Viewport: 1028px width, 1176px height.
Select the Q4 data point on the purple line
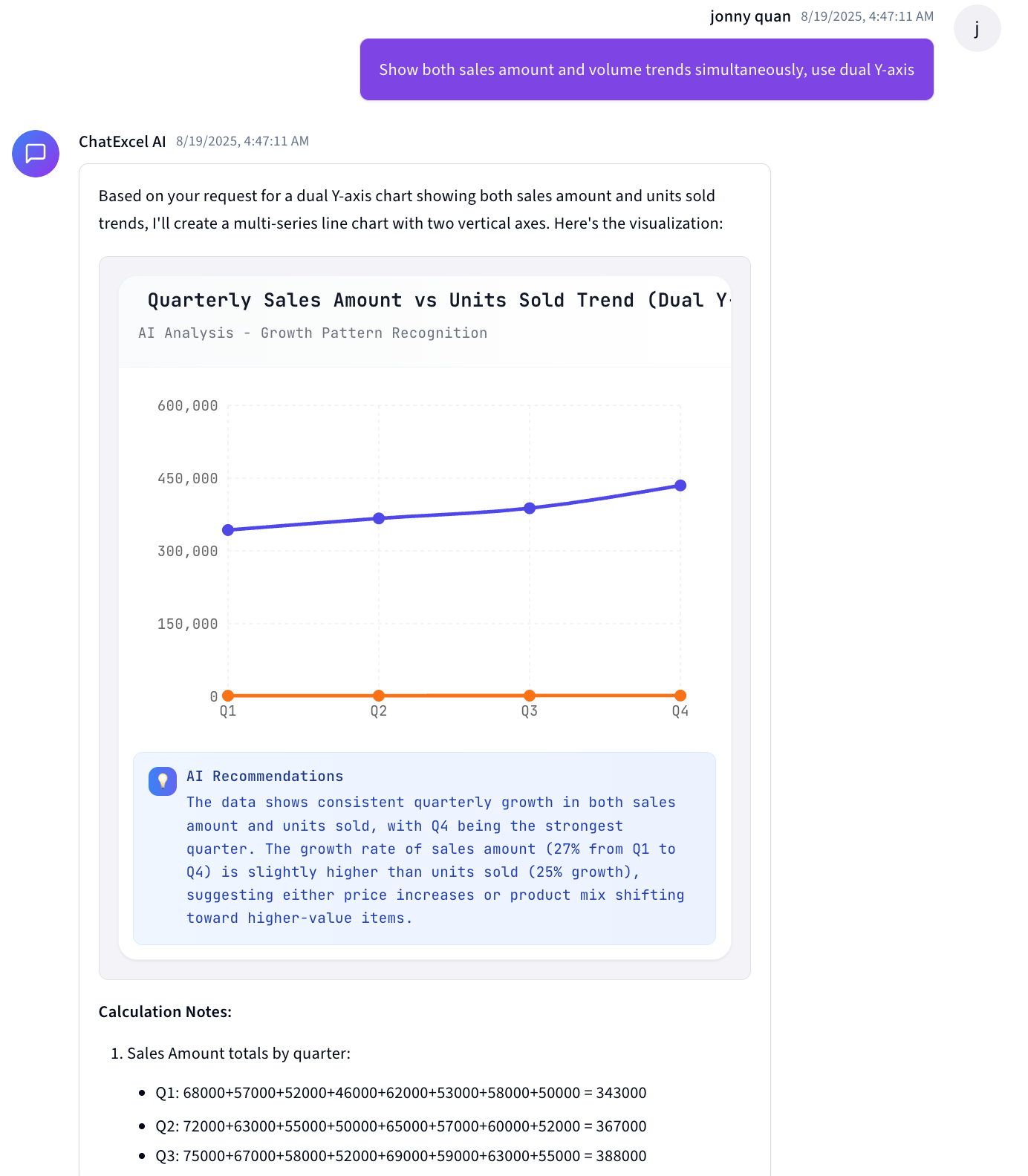point(681,485)
